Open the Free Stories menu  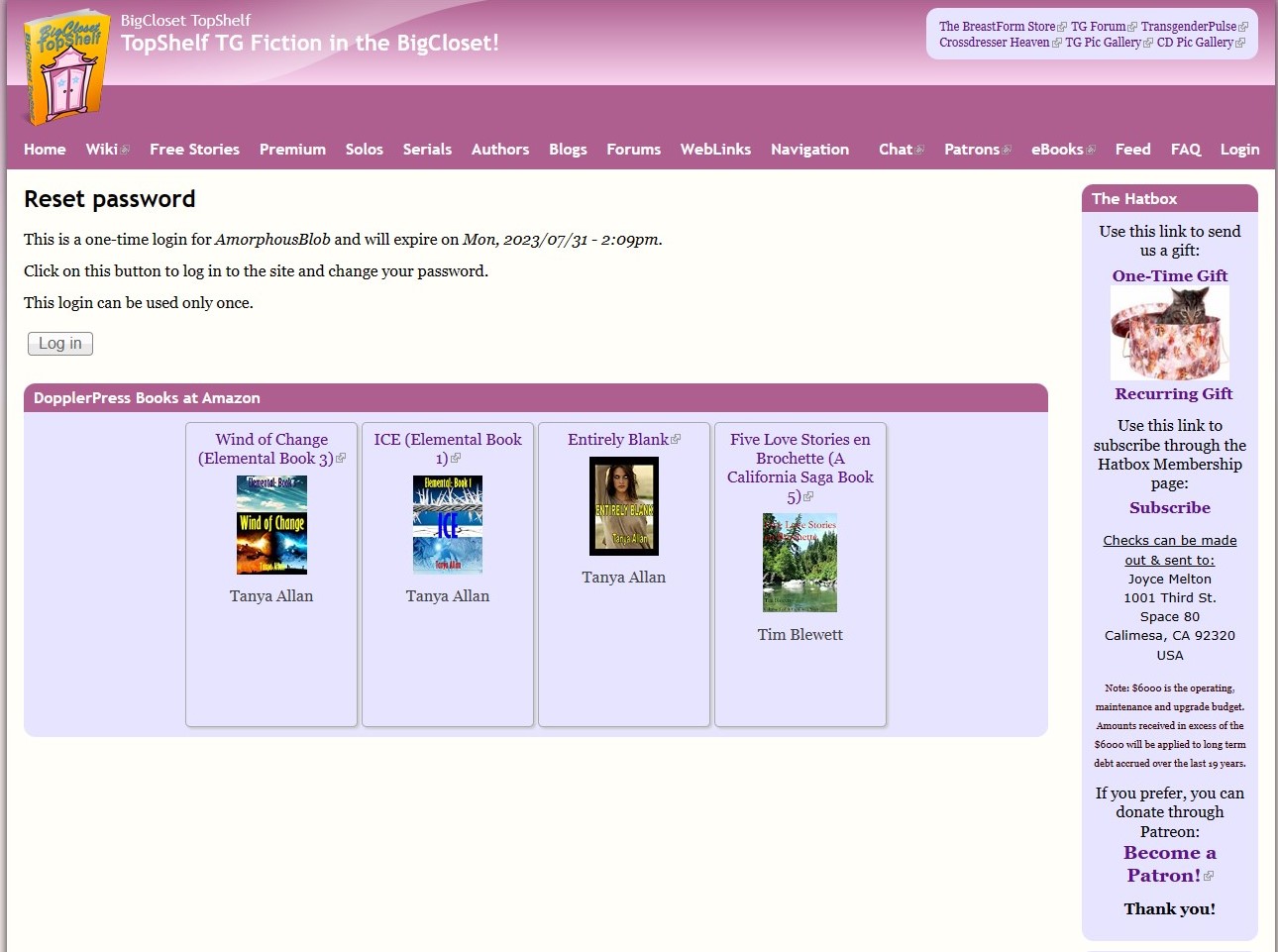pyautogui.click(x=194, y=150)
